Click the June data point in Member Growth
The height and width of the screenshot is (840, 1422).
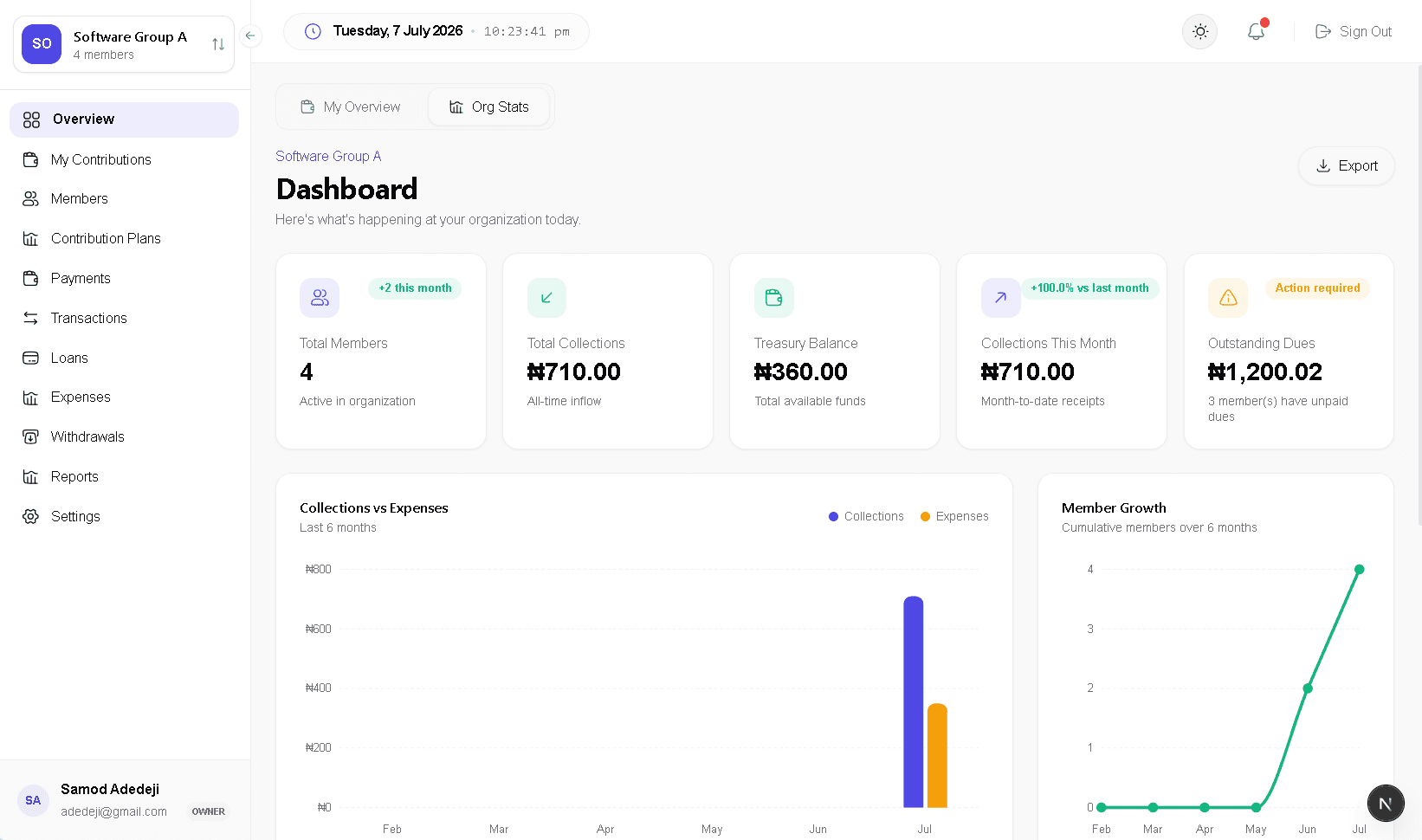tap(1308, 688)
